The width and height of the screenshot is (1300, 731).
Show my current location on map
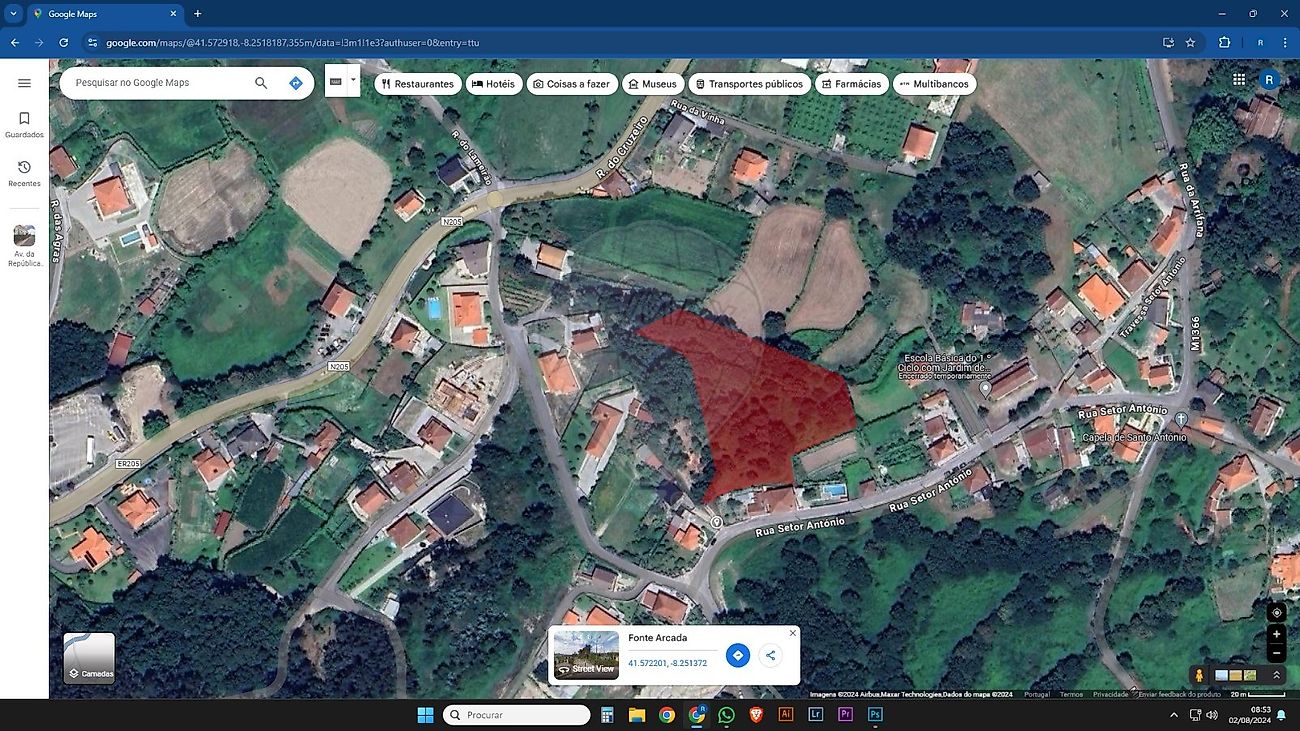1276,612
